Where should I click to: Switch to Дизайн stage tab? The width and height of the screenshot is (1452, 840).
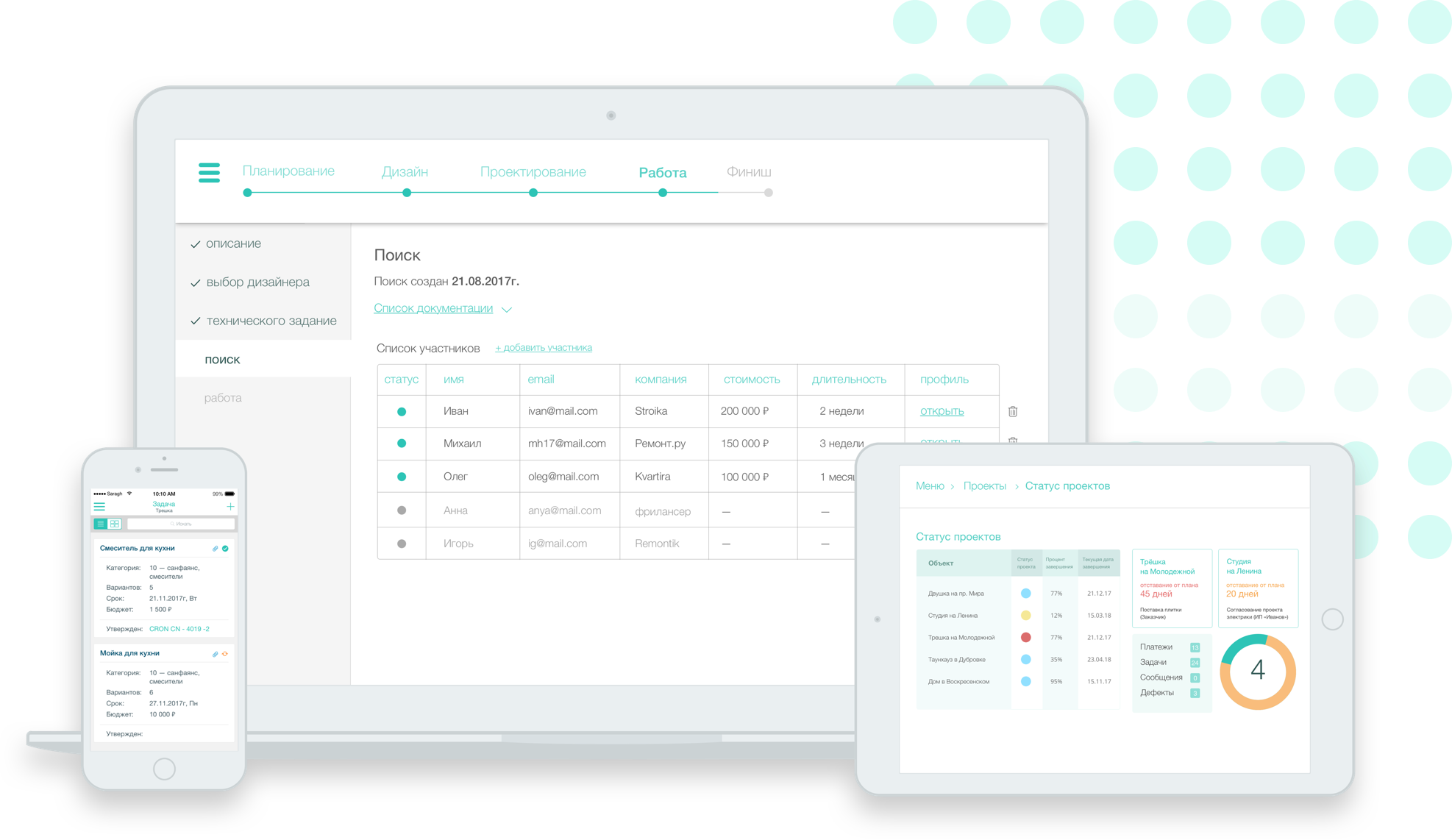click(405, 172)
